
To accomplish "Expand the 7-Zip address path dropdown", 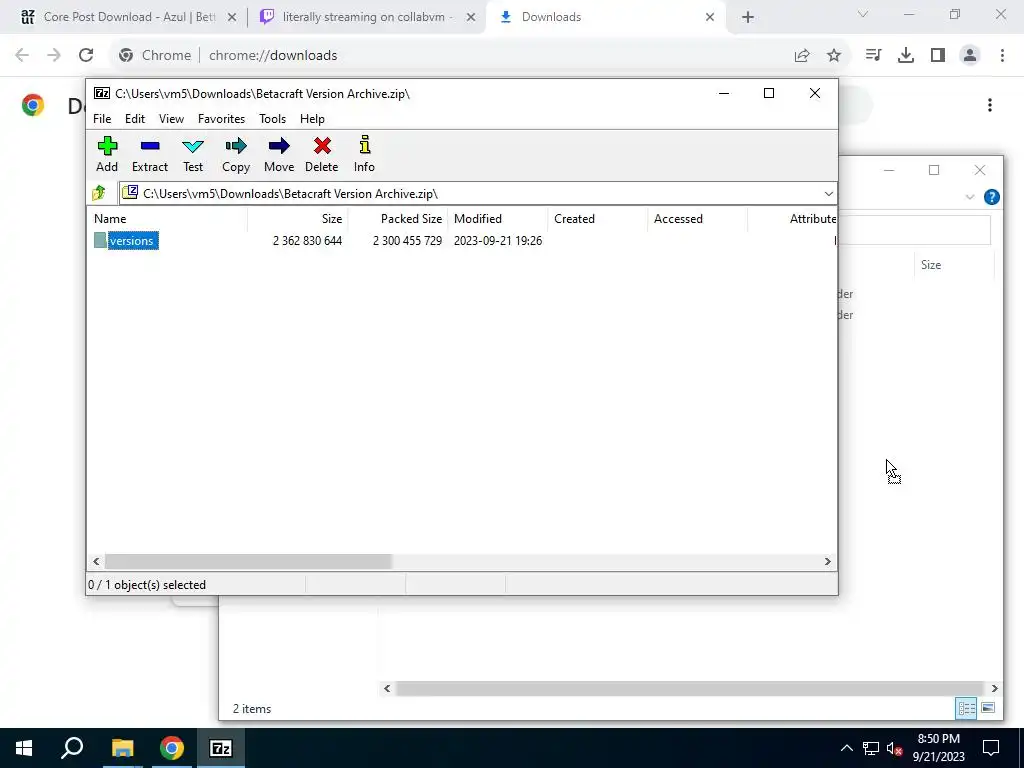I will (x=828, y=193).
